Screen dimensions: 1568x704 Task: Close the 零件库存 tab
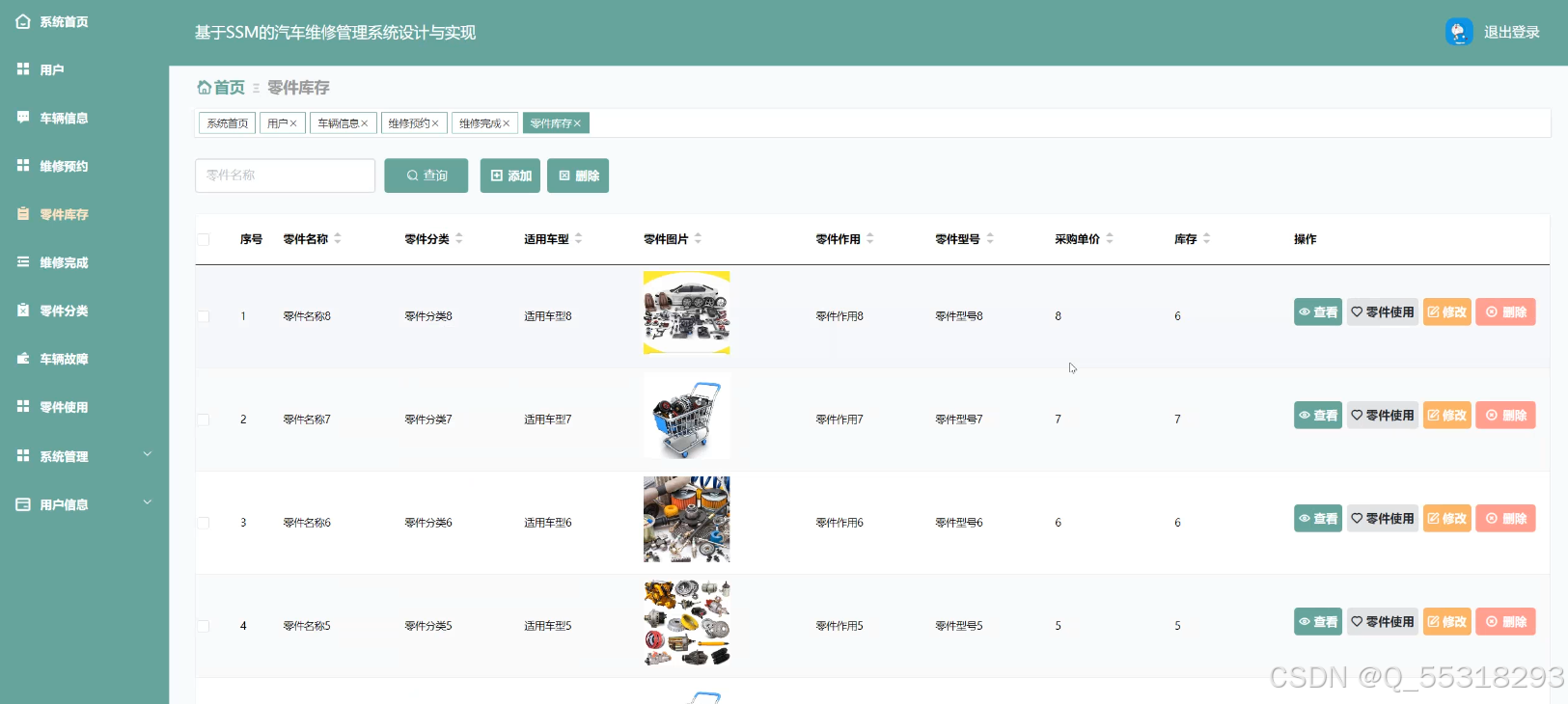577,123
